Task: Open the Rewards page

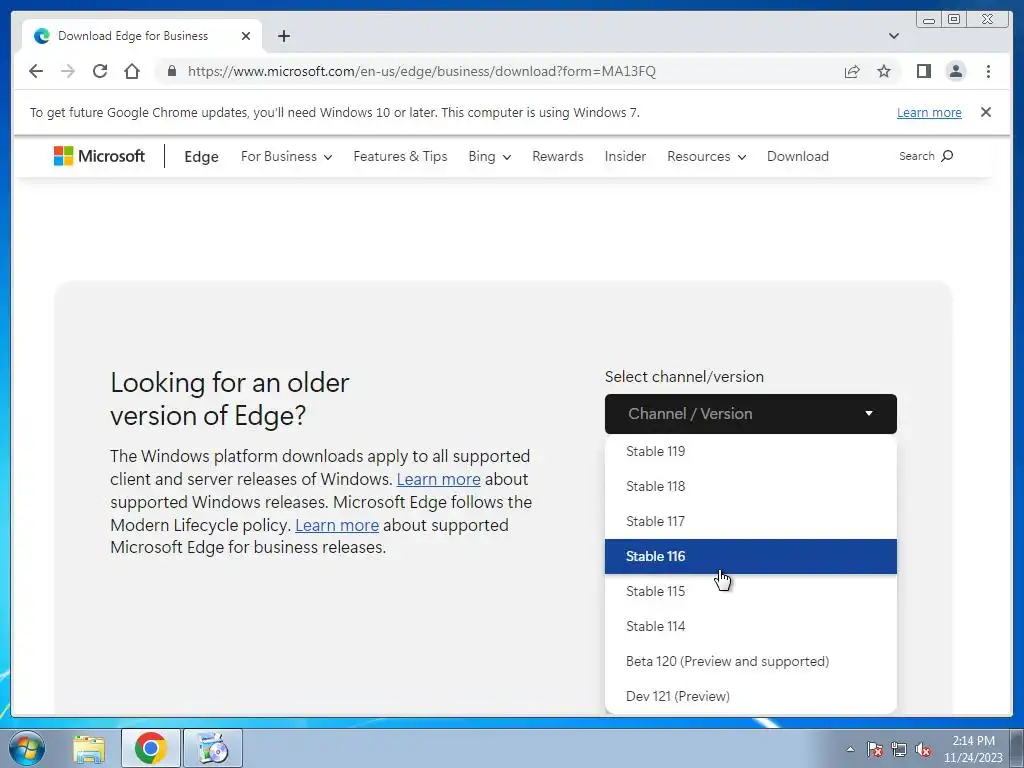Action: (558, 157)
